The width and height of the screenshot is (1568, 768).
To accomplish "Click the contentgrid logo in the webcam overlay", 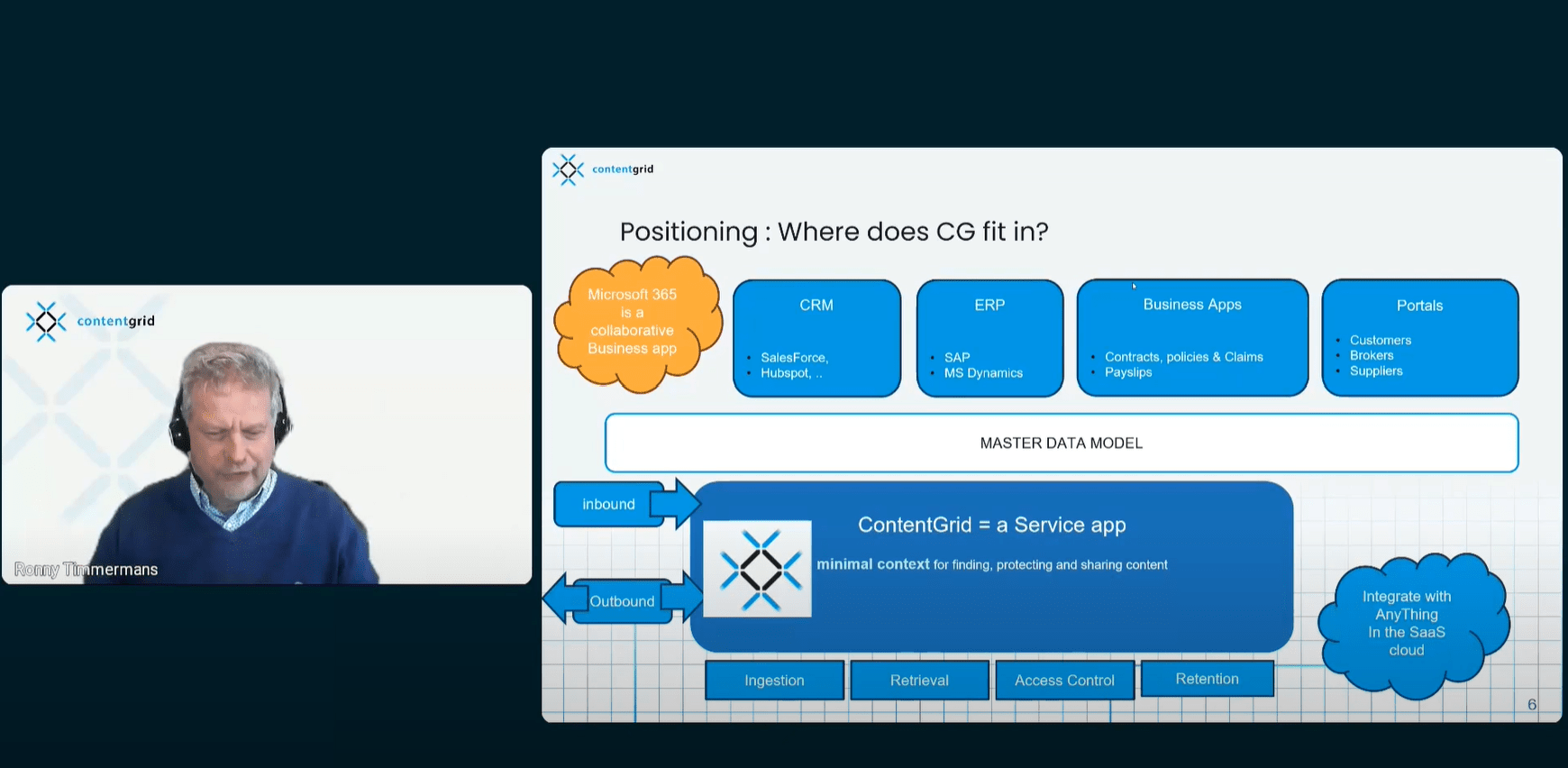I will coord(89,321).
